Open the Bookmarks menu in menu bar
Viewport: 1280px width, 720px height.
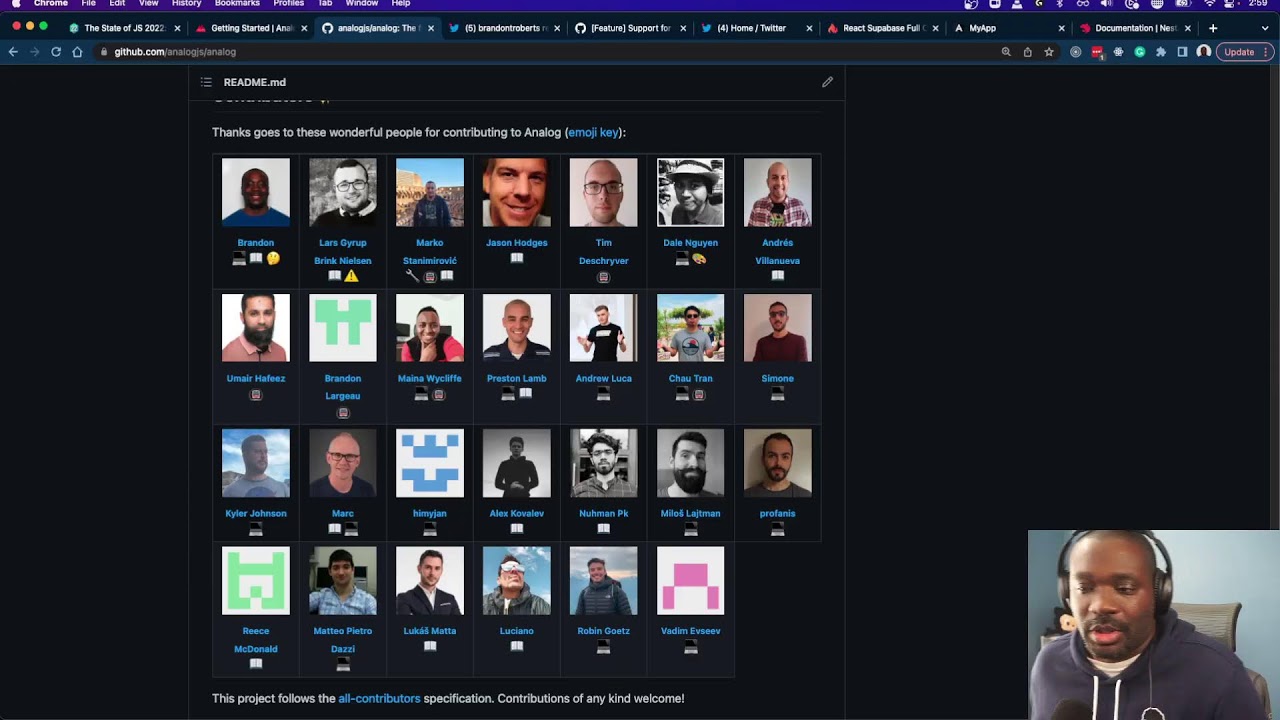(237, 4)
